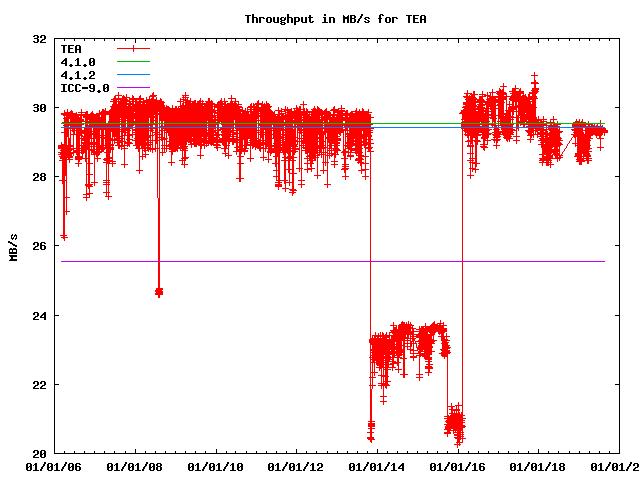The image size is (640, 480).
Task: Click the 01/01/08 x-axis date label
Action: (134, 467)
